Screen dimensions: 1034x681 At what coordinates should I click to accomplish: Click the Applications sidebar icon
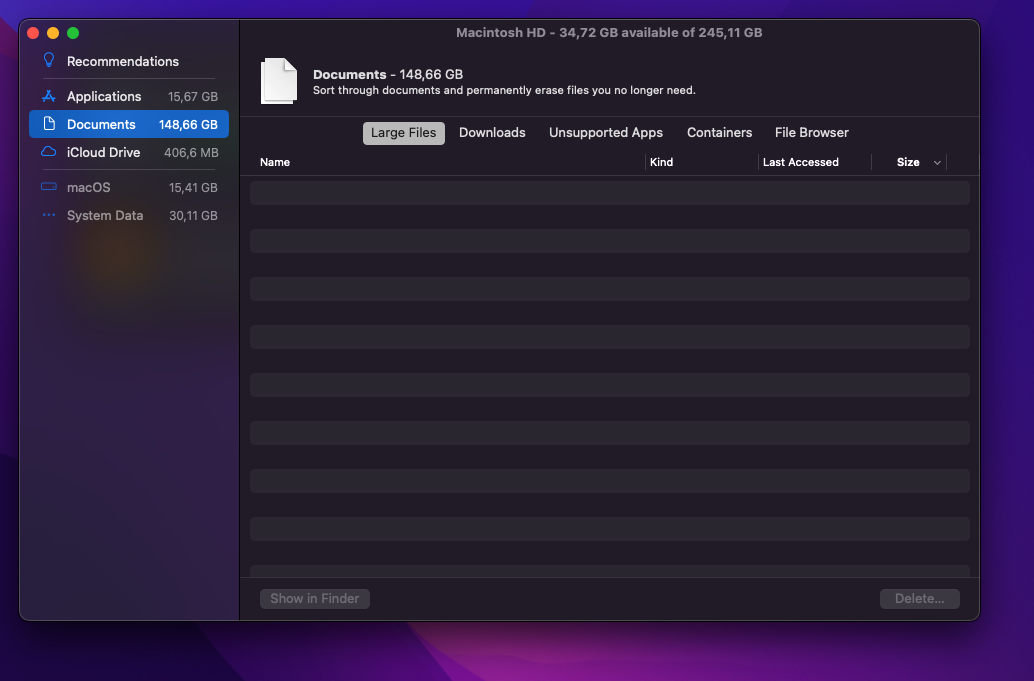tap(49, 96)
